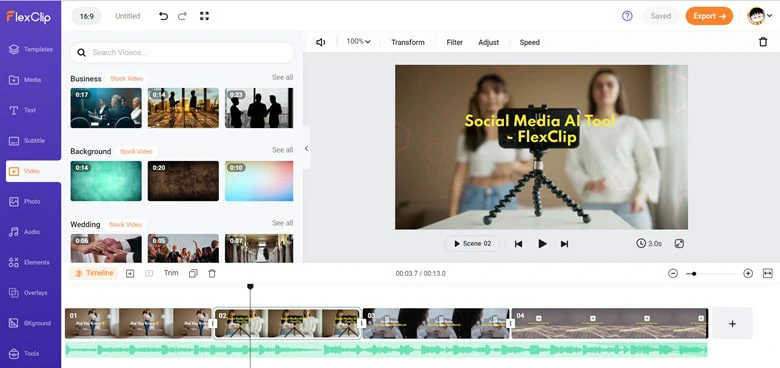This screenshot has height=368, width=780.
Task: Trim the selected clip
Action: 171,273
